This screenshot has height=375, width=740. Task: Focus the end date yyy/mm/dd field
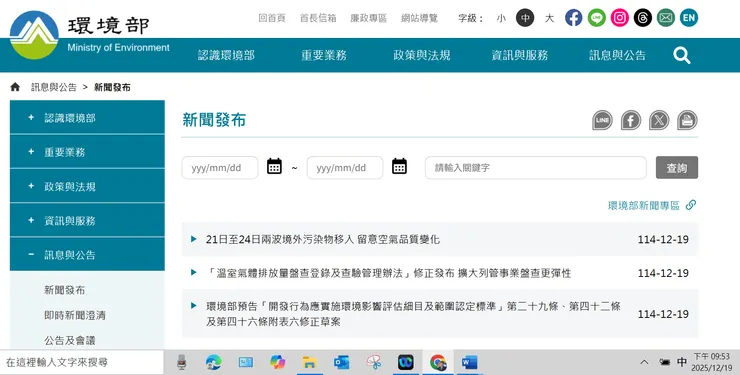click(x=345, y=167)
